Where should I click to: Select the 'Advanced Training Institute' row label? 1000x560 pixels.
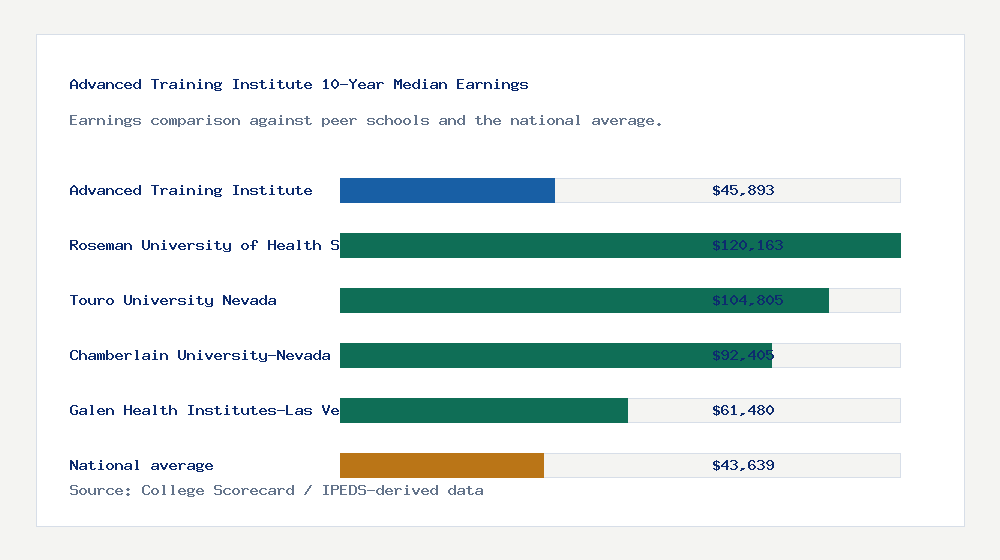[191, 190]
